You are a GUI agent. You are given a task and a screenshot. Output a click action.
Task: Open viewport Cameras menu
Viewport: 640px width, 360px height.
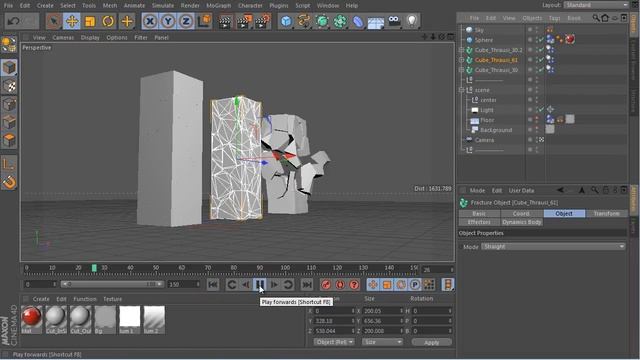(x=63, y=37)
